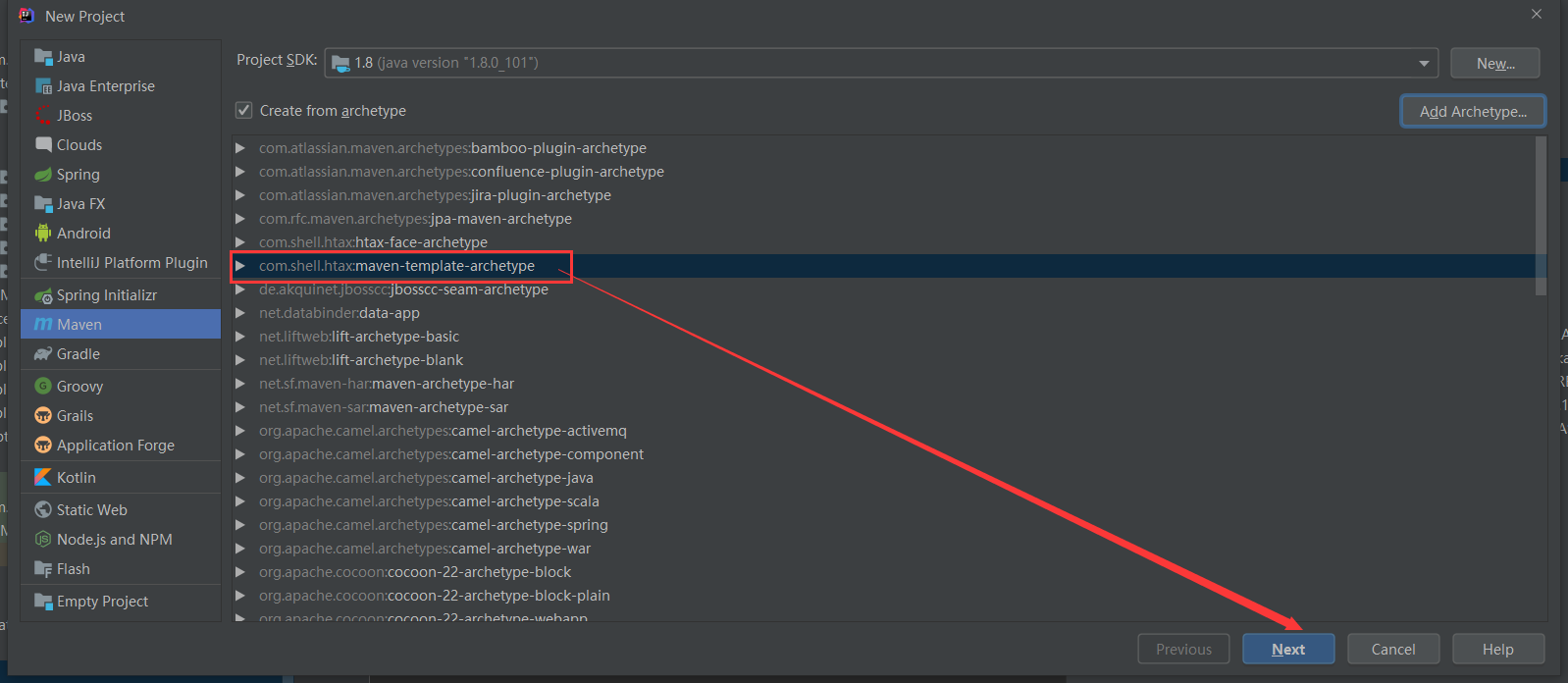The image size is (1568, 683).
Task: Click the Application Forge icon
Action: [x=43, y=446]
